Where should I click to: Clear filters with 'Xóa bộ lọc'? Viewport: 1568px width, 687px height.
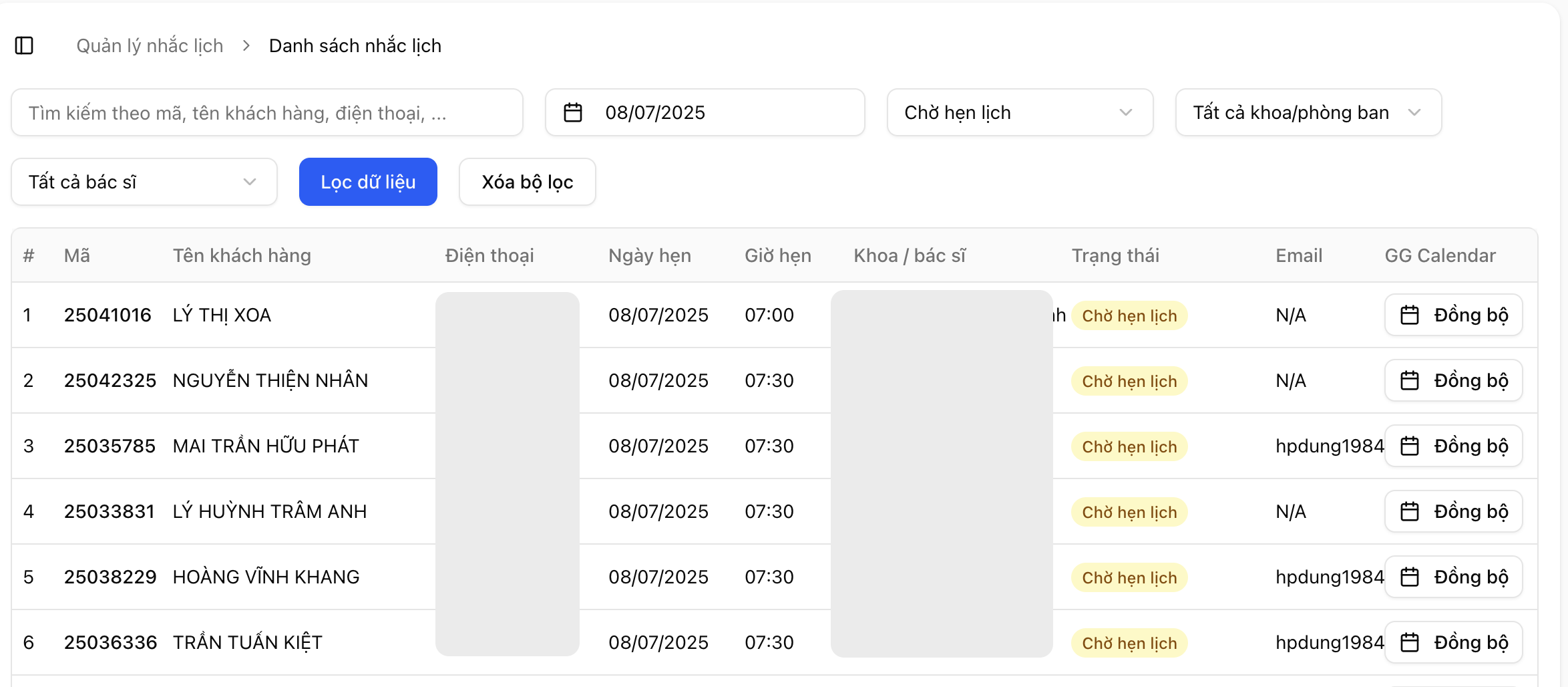point(527,182)
